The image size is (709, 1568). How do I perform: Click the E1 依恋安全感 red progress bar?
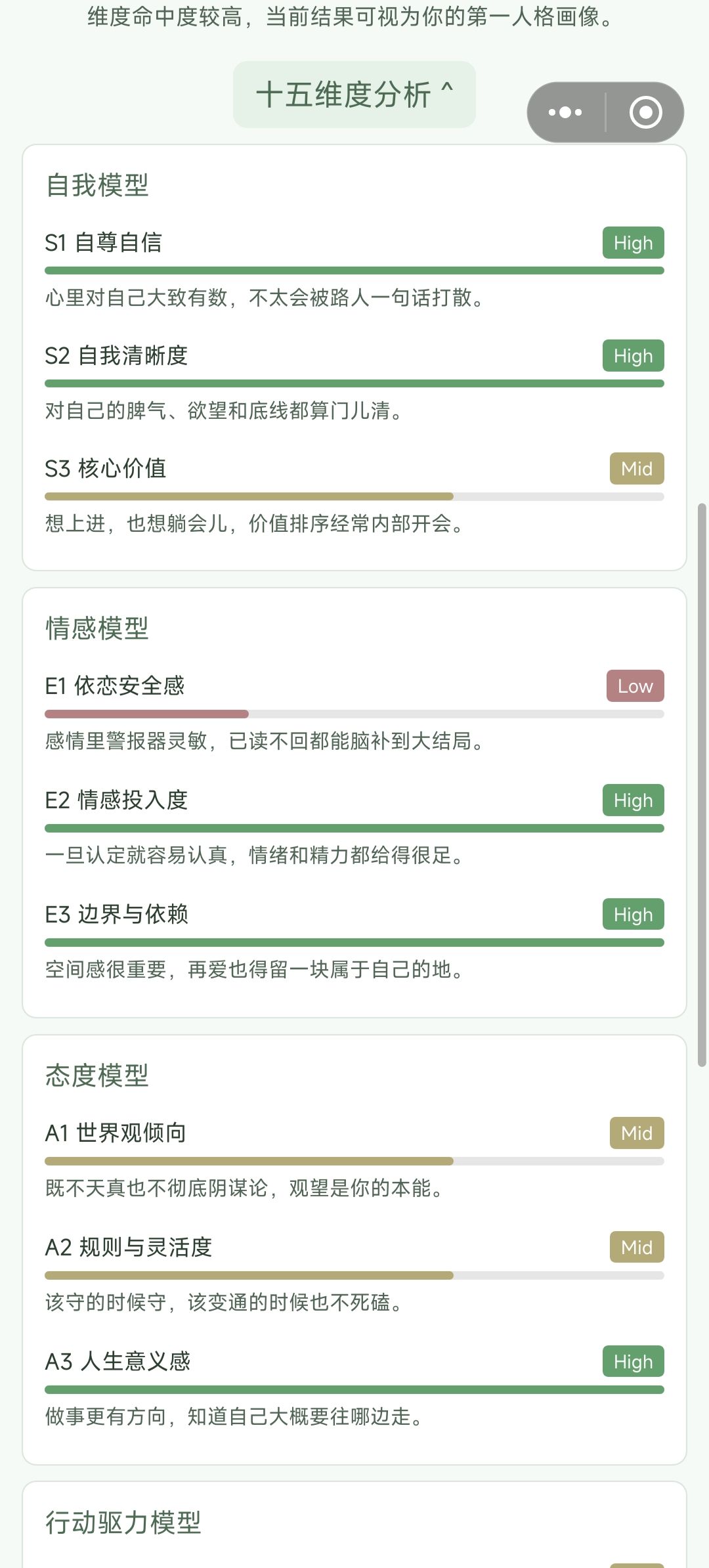click(x=146, y=714)
